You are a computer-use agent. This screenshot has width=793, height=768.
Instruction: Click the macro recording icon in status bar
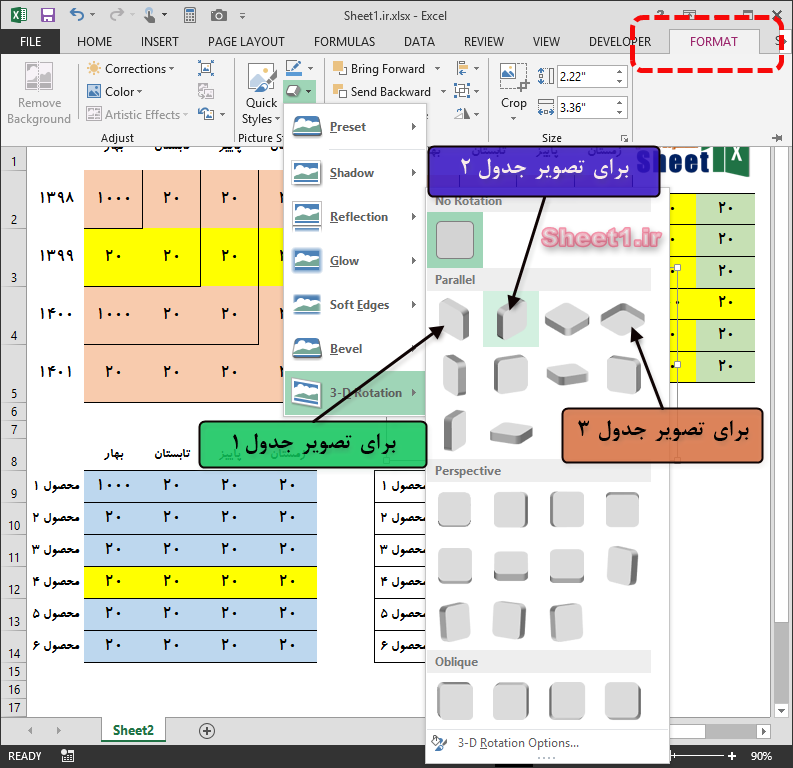pos(67,756)
